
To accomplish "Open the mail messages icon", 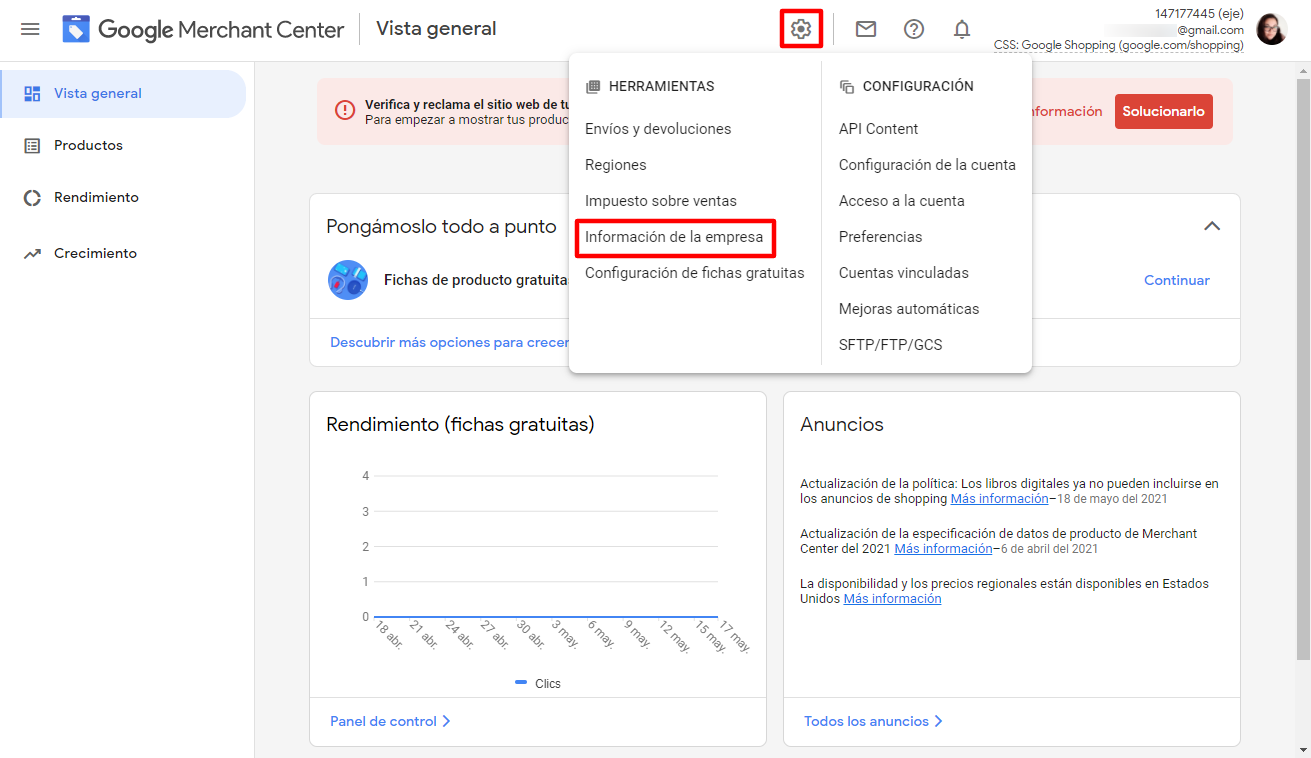I will (x=866, y=29).
